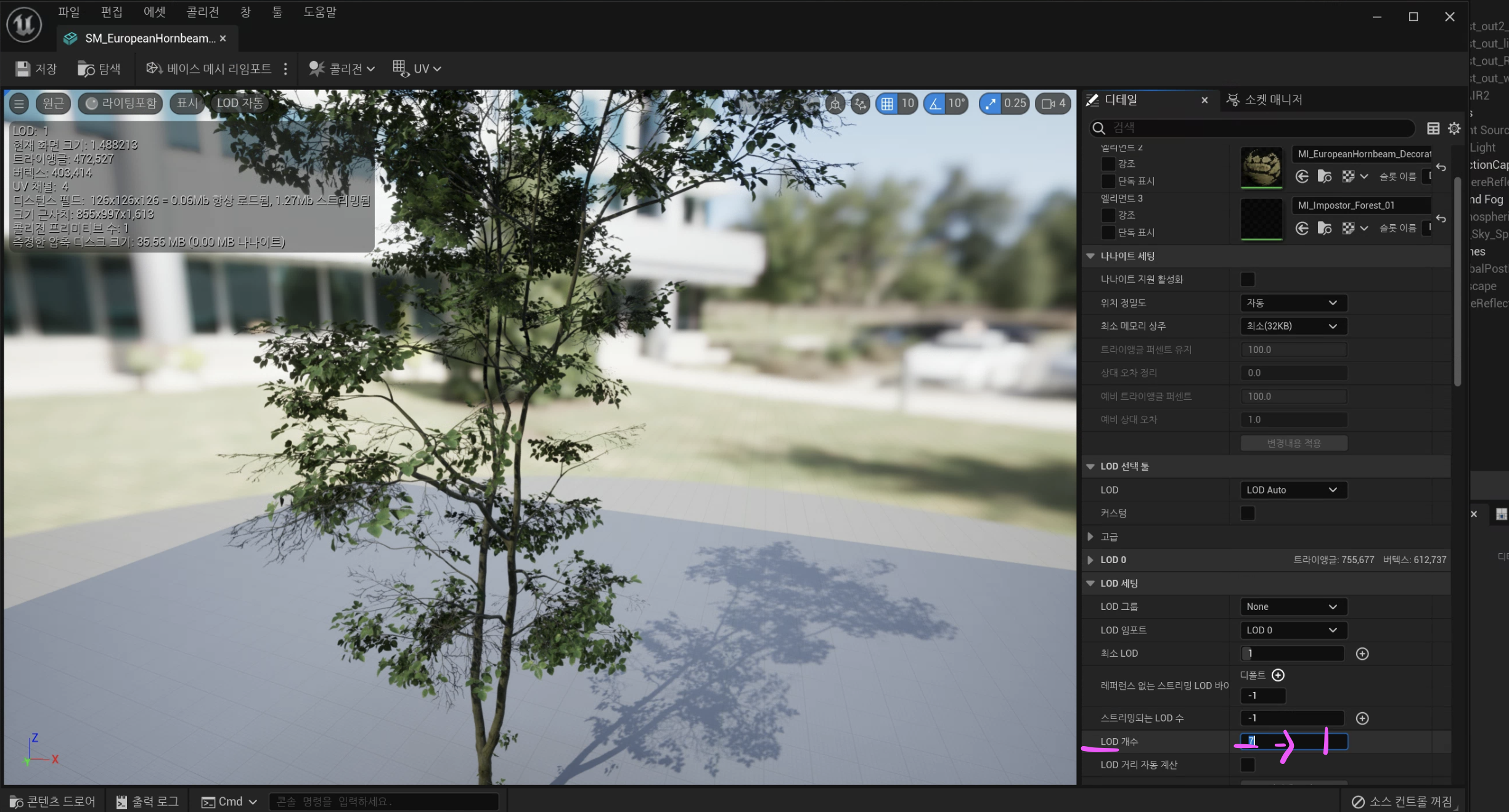Open details property matrix table icon
This screenshot has width=1509, height=812.
click(x=1433, y=128)
